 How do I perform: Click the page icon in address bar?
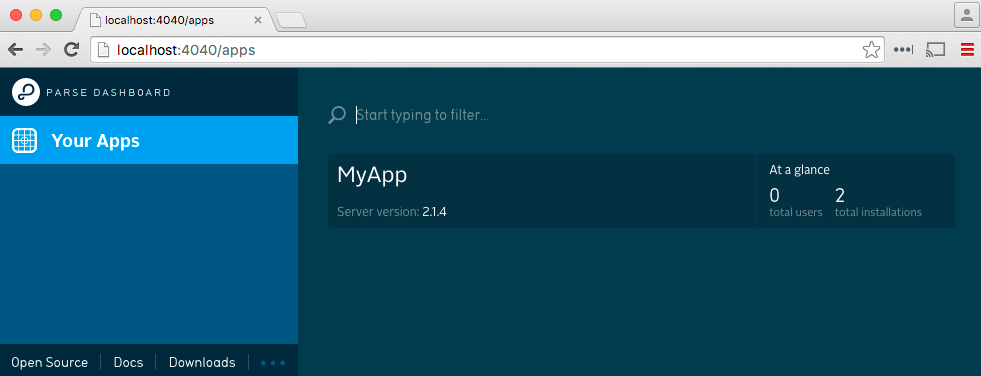tap(104, 50)
